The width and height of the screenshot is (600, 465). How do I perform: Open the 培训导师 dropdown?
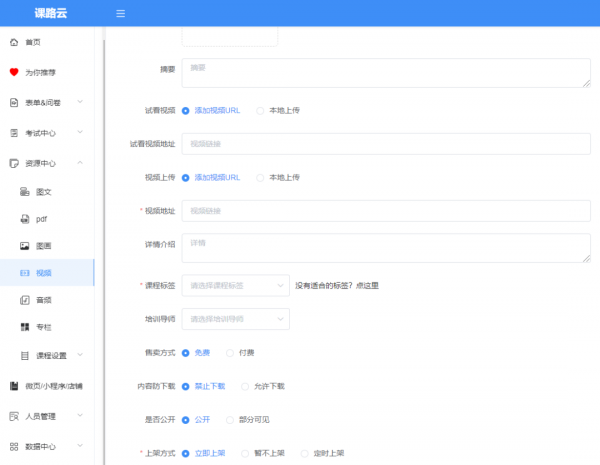coord(236,319)
